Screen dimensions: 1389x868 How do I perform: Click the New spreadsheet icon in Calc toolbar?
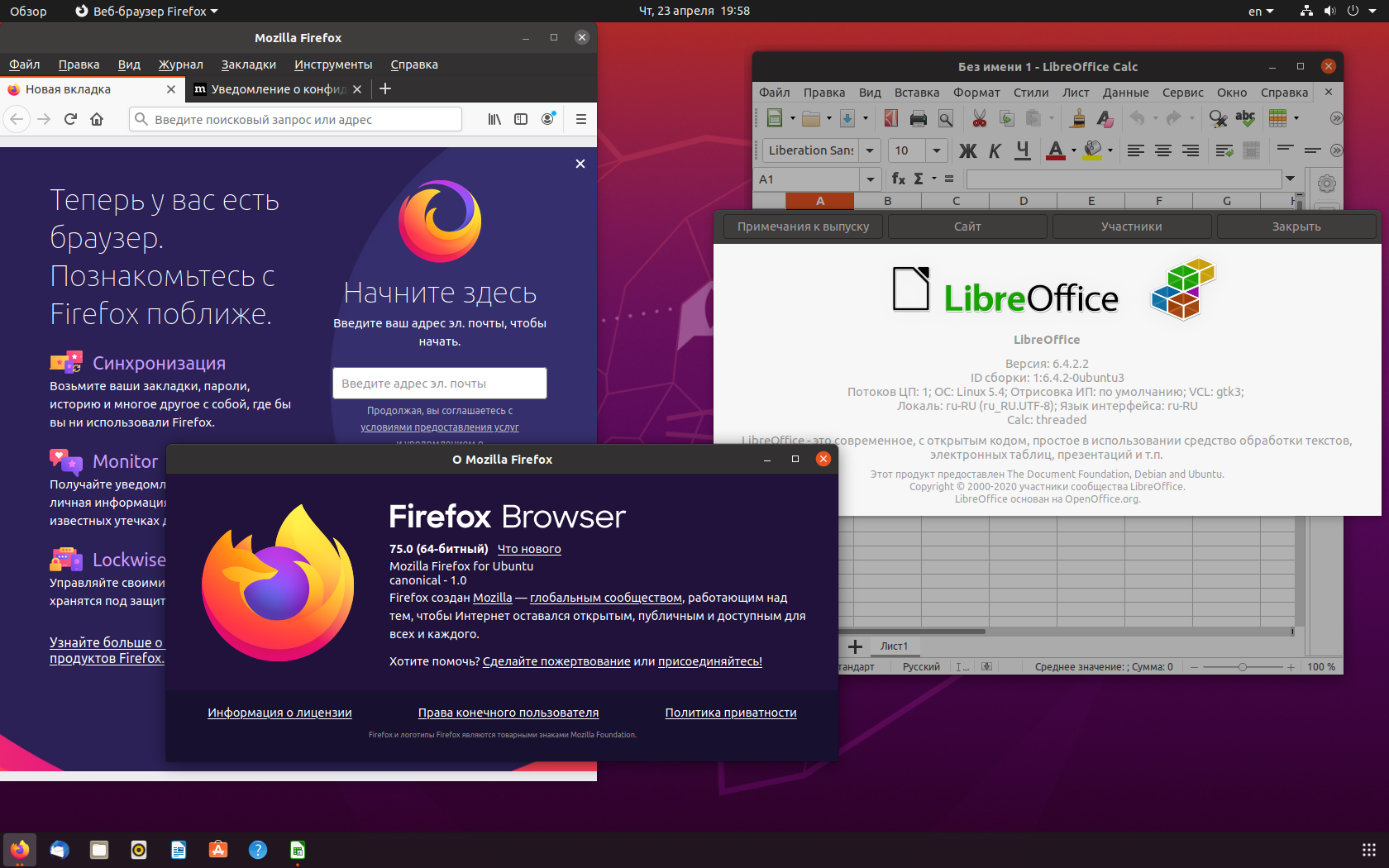coord(775,118)
